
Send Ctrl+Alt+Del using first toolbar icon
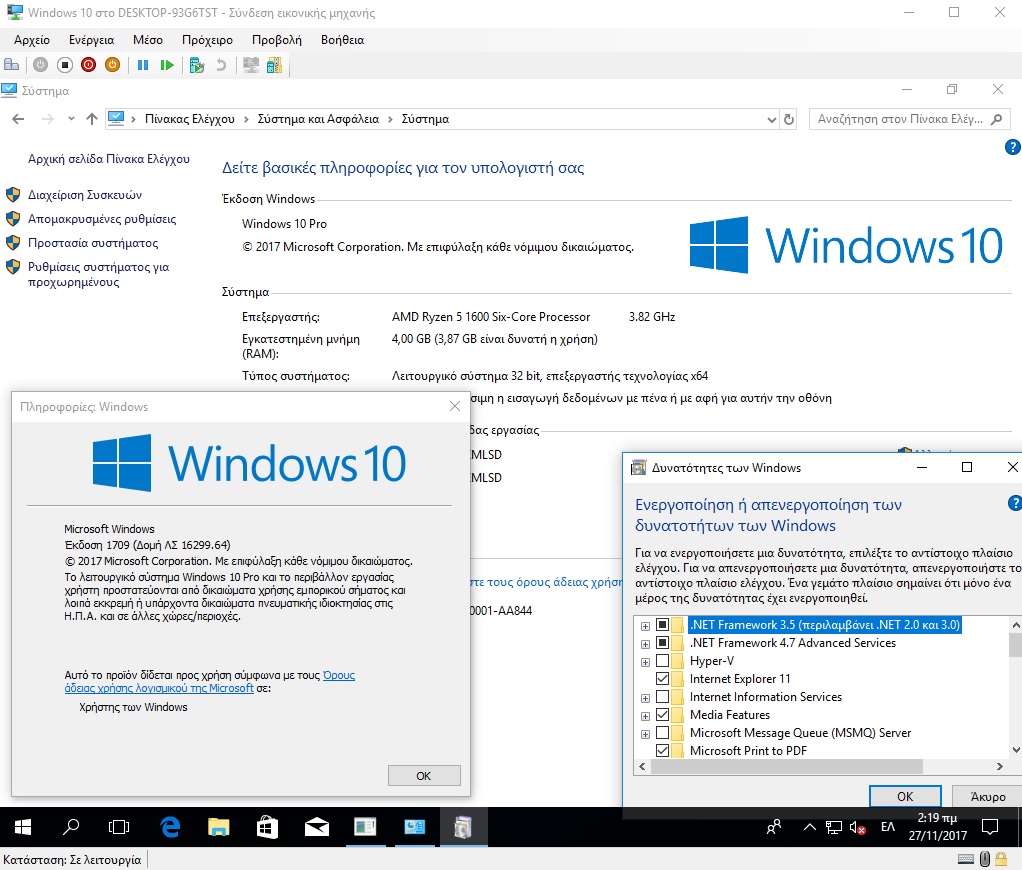click(x=12, y=65)
